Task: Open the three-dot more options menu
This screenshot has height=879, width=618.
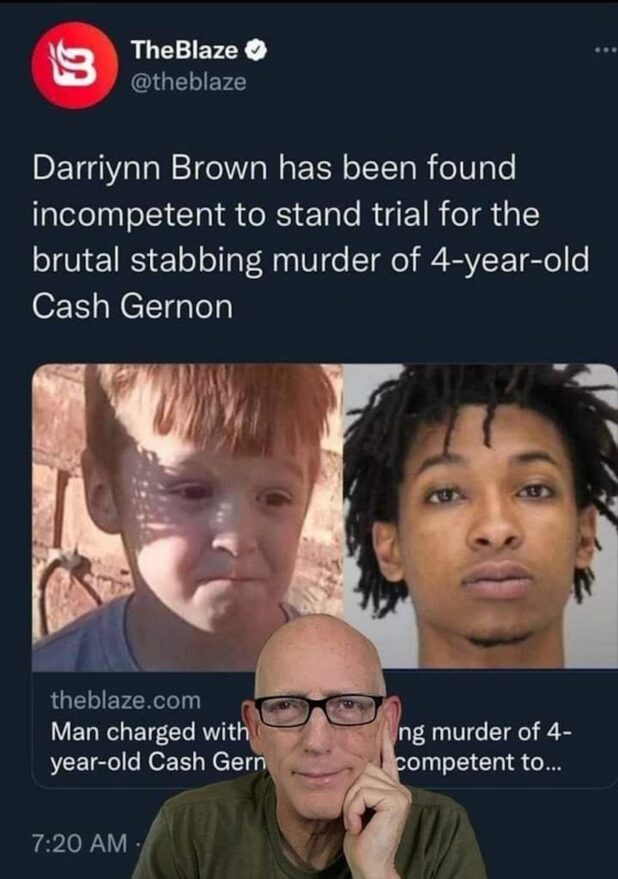Action: tap(606, 51)
